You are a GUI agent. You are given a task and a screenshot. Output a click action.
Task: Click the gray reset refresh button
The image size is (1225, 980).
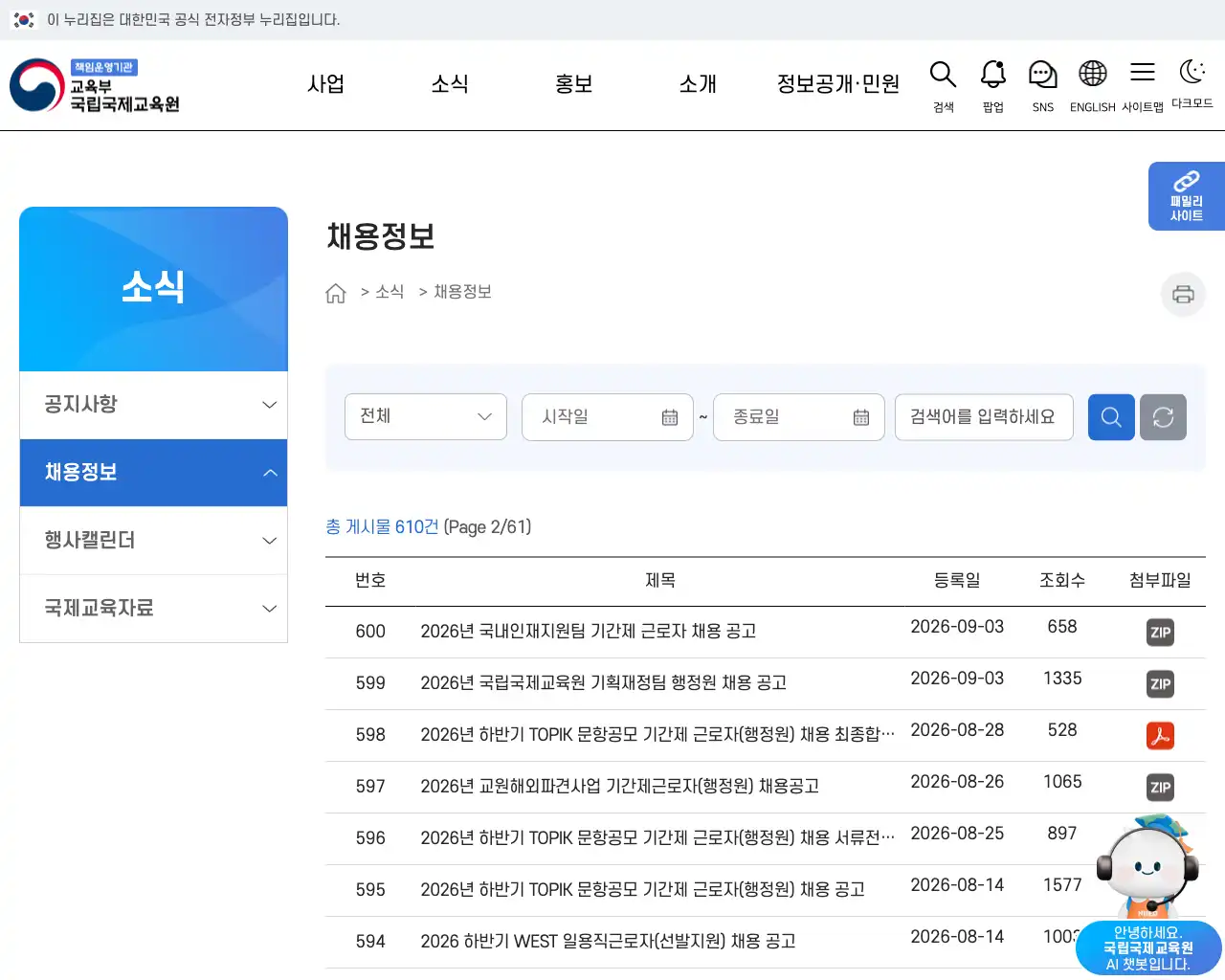tap(1163, 417)
